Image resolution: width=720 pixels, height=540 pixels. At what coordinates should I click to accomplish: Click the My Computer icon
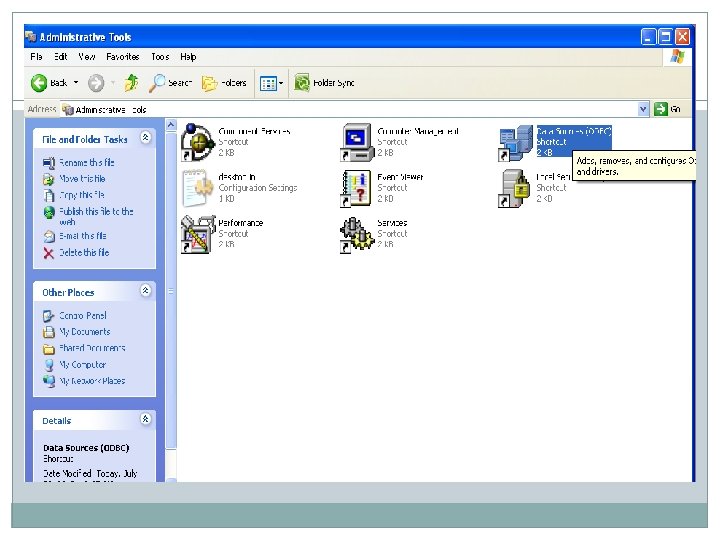pos(49,365)
